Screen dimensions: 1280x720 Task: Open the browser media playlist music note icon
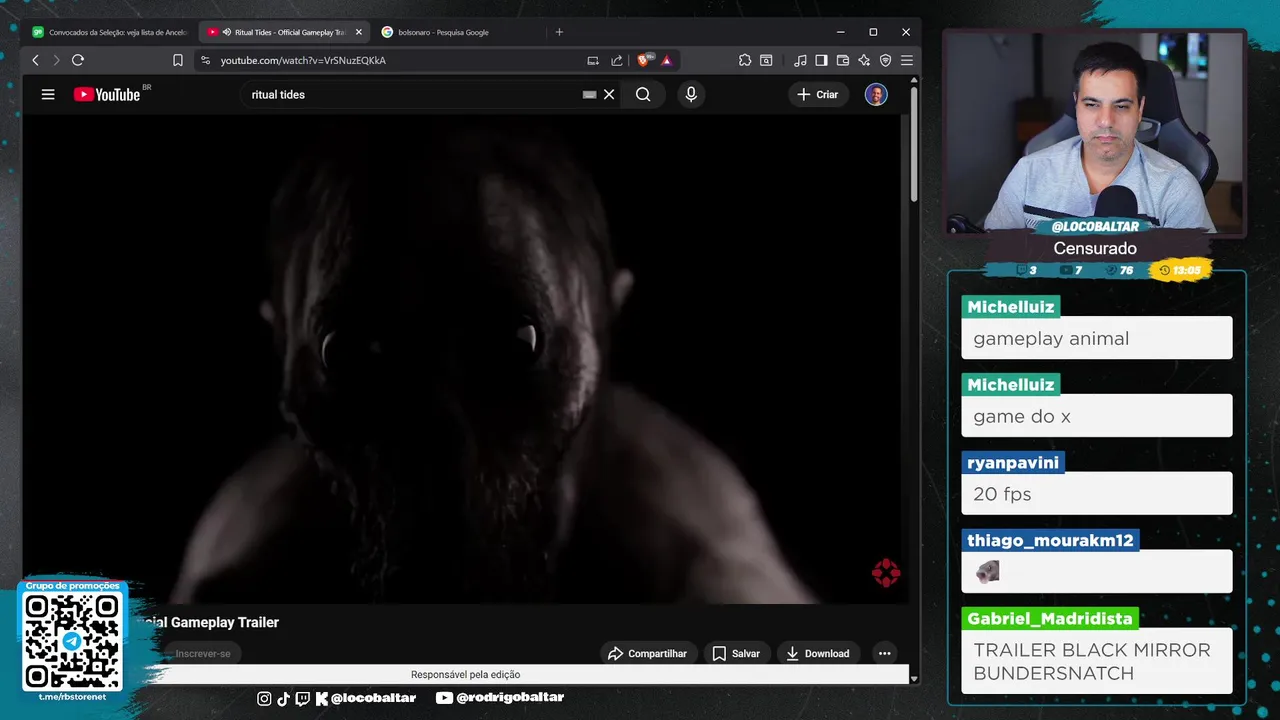coord(800,60)
